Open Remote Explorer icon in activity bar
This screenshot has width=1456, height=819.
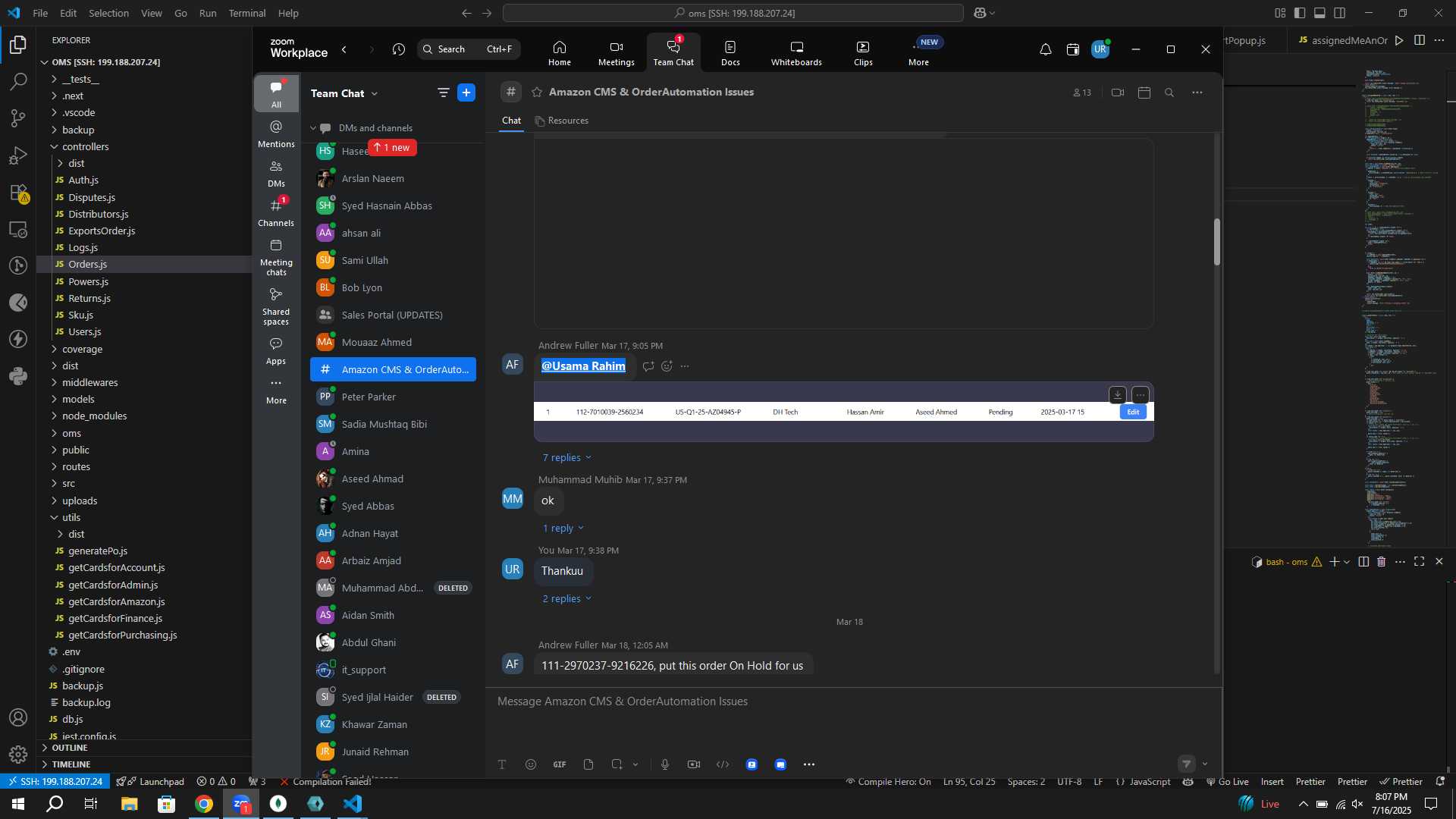point(18,229)
